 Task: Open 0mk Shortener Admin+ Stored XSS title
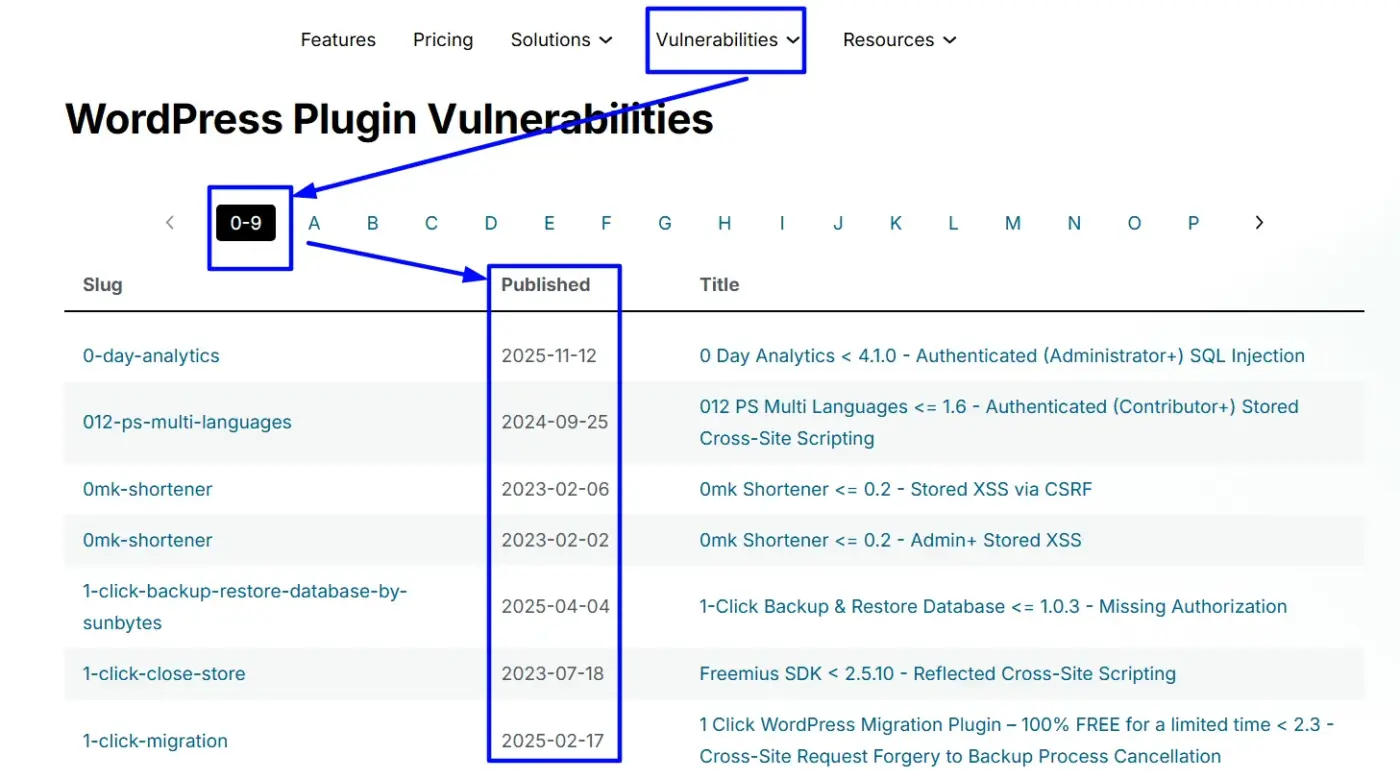coord(890,540)
